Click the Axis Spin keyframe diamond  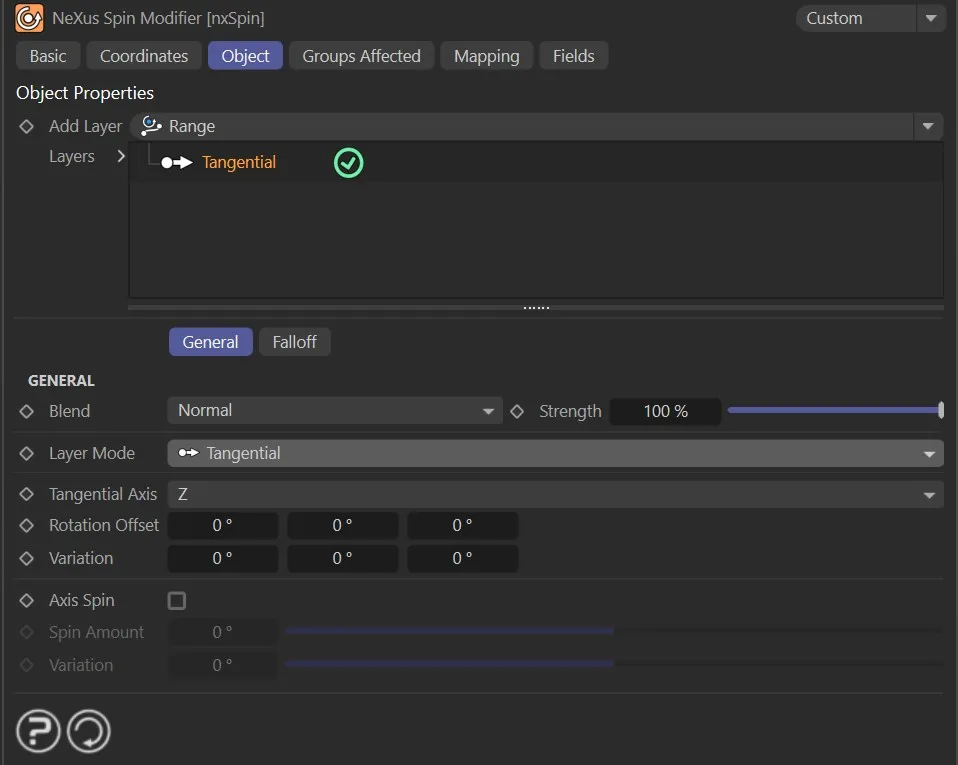click(x=27, y=601)
